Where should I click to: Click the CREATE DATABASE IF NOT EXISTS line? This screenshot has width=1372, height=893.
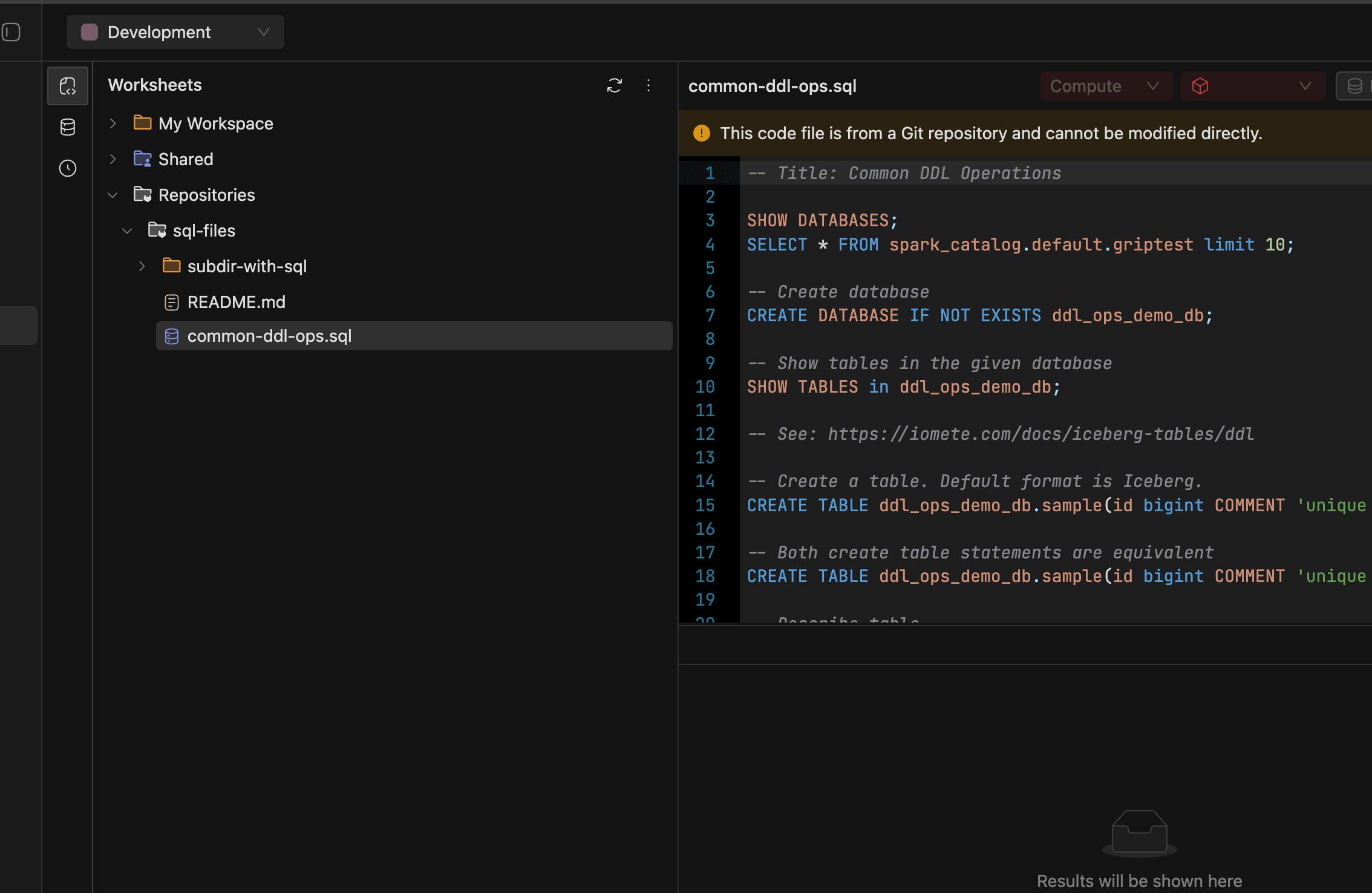[x=980, y=315]
